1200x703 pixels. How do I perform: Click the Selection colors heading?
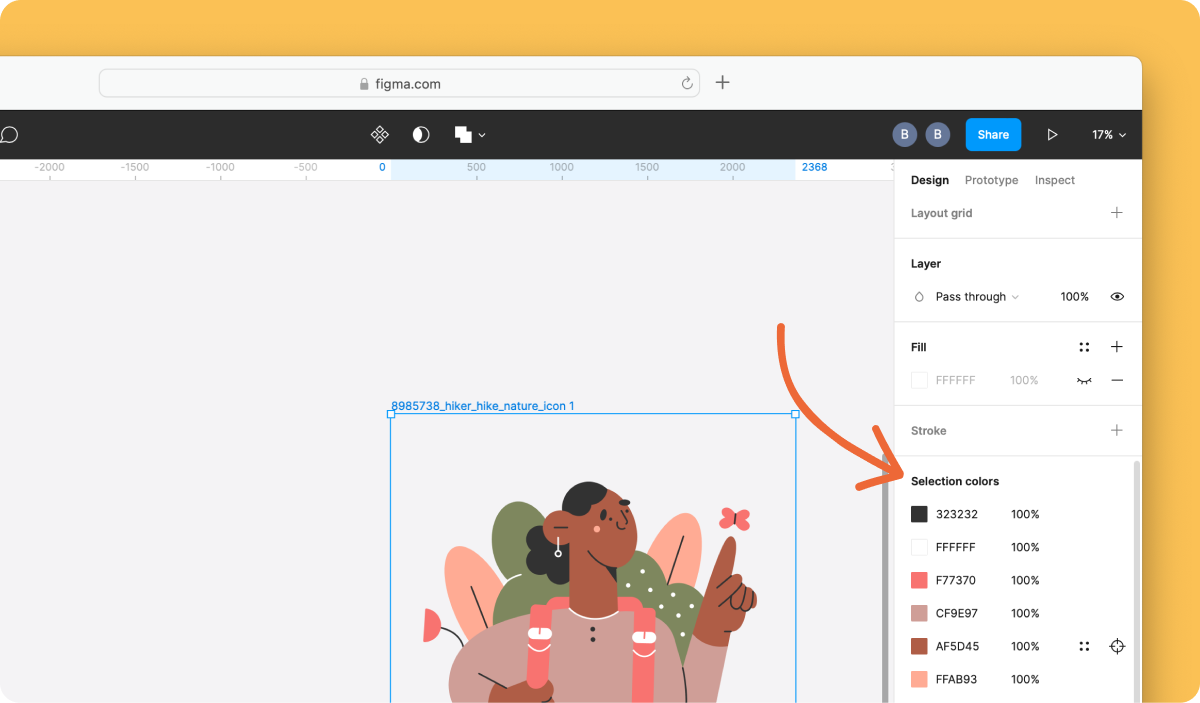tap(955, 481)
